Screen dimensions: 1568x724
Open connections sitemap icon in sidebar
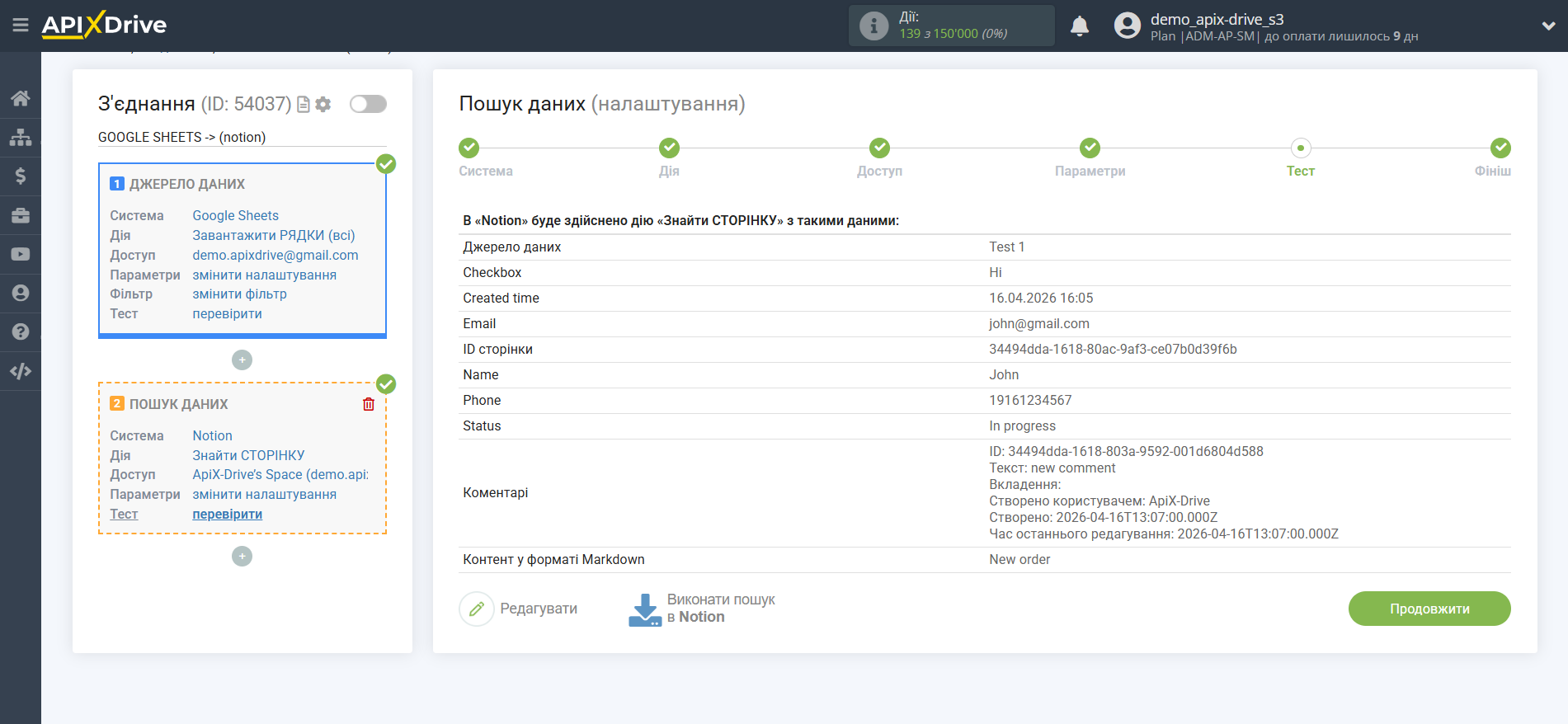click(21, 137)
